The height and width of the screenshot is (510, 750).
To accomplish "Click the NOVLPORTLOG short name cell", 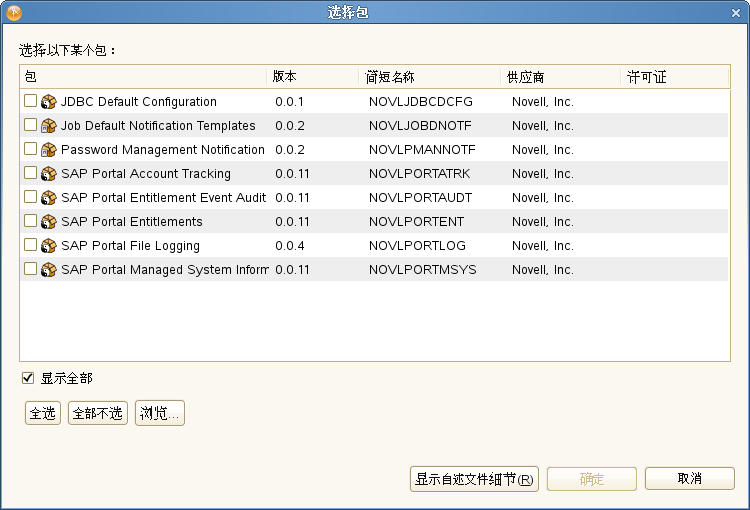I will 417,245.
